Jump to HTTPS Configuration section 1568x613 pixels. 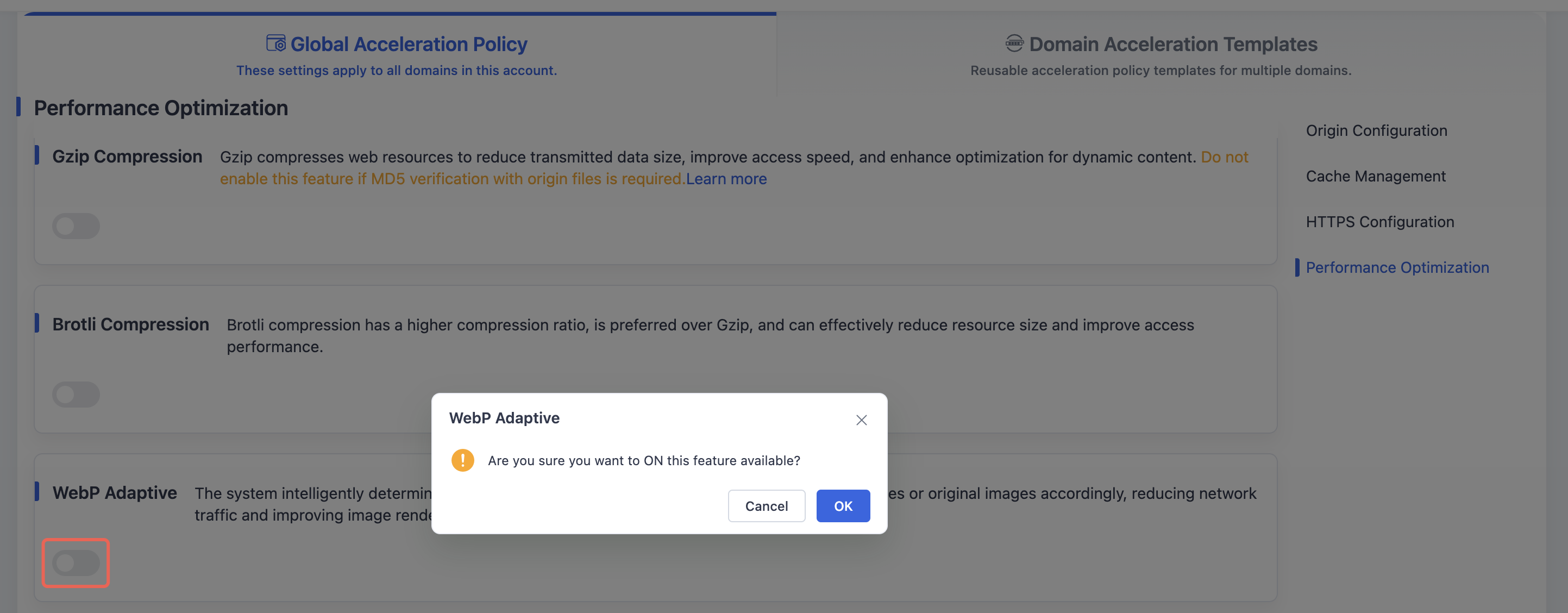tap(1380, 222)
